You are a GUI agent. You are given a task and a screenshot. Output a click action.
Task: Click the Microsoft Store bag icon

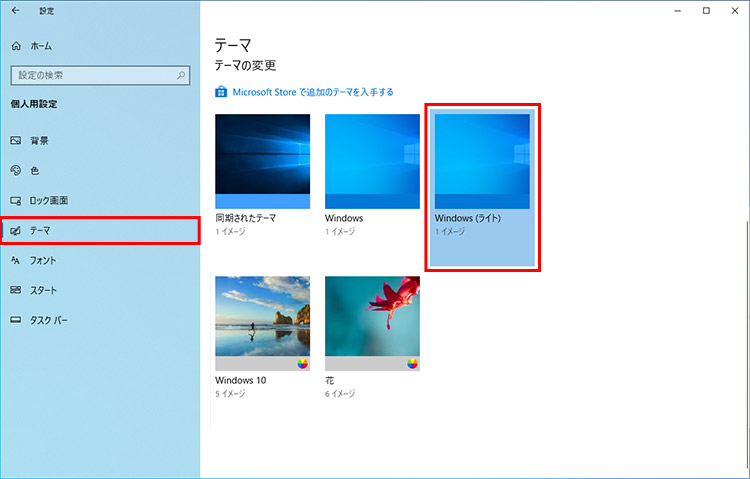click(221, 92)
